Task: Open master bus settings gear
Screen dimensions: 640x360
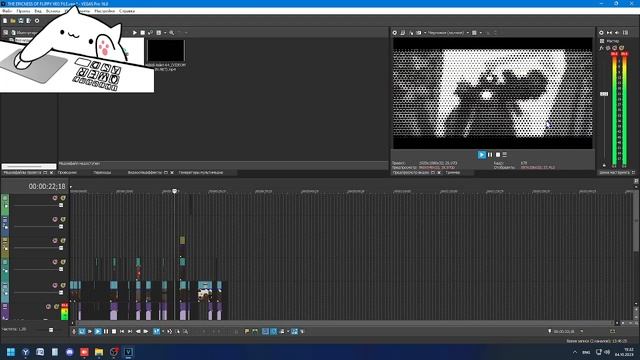Action: point(601,33)
